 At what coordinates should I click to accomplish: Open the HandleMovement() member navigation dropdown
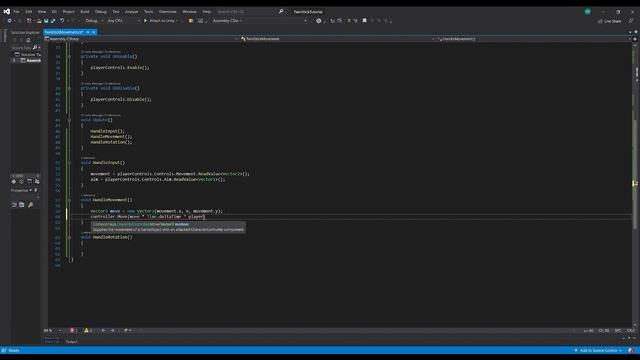533,39
